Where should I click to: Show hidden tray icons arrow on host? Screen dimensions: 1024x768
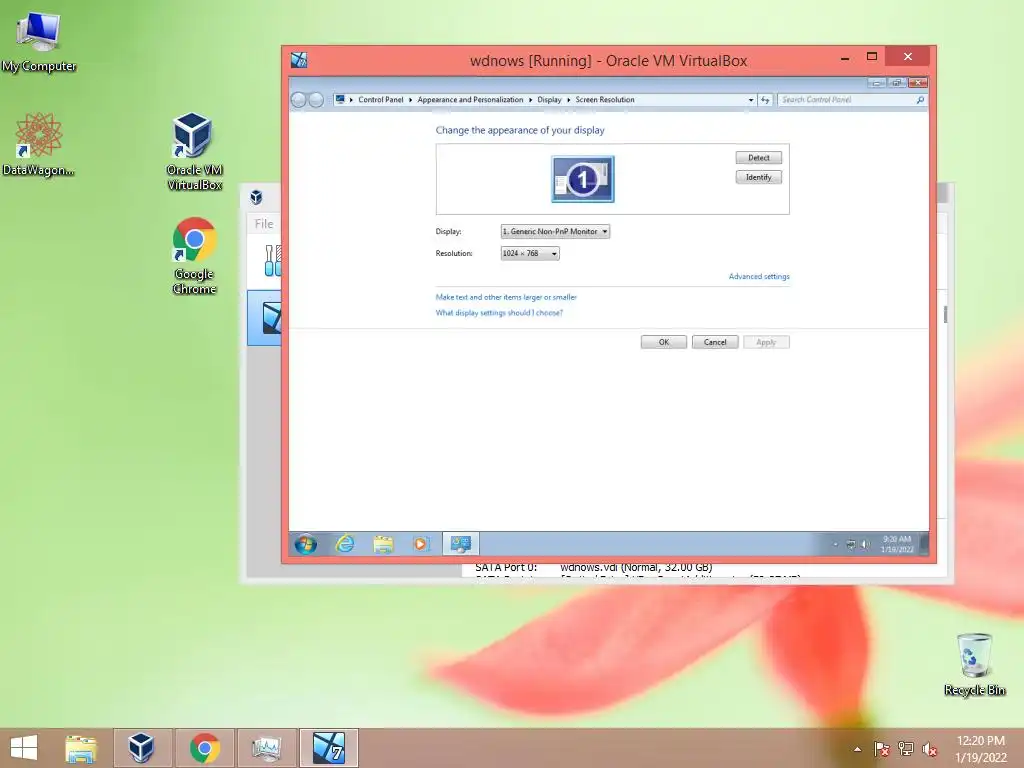tap(857, 749)
